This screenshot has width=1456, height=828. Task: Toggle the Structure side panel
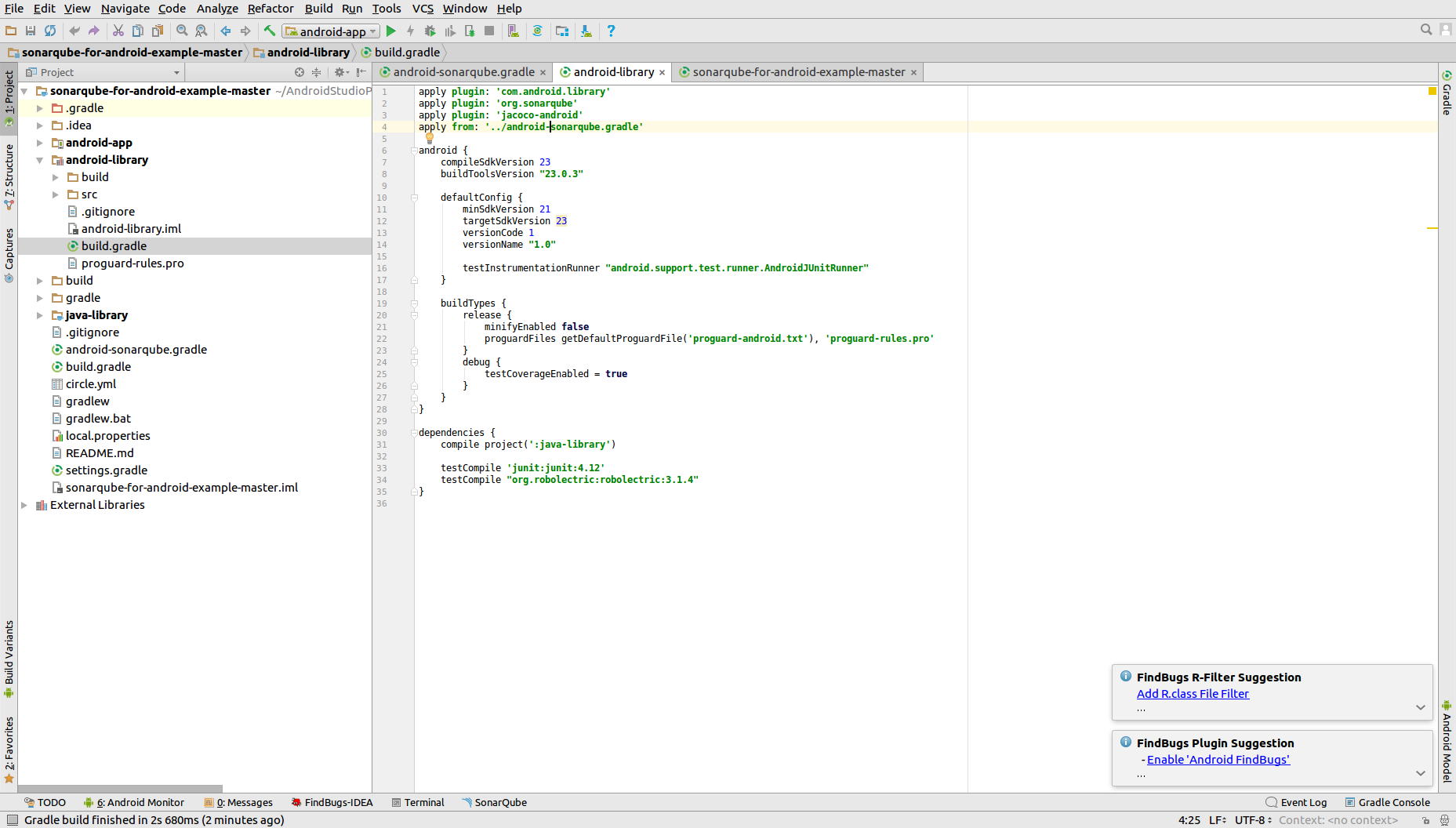9,176
